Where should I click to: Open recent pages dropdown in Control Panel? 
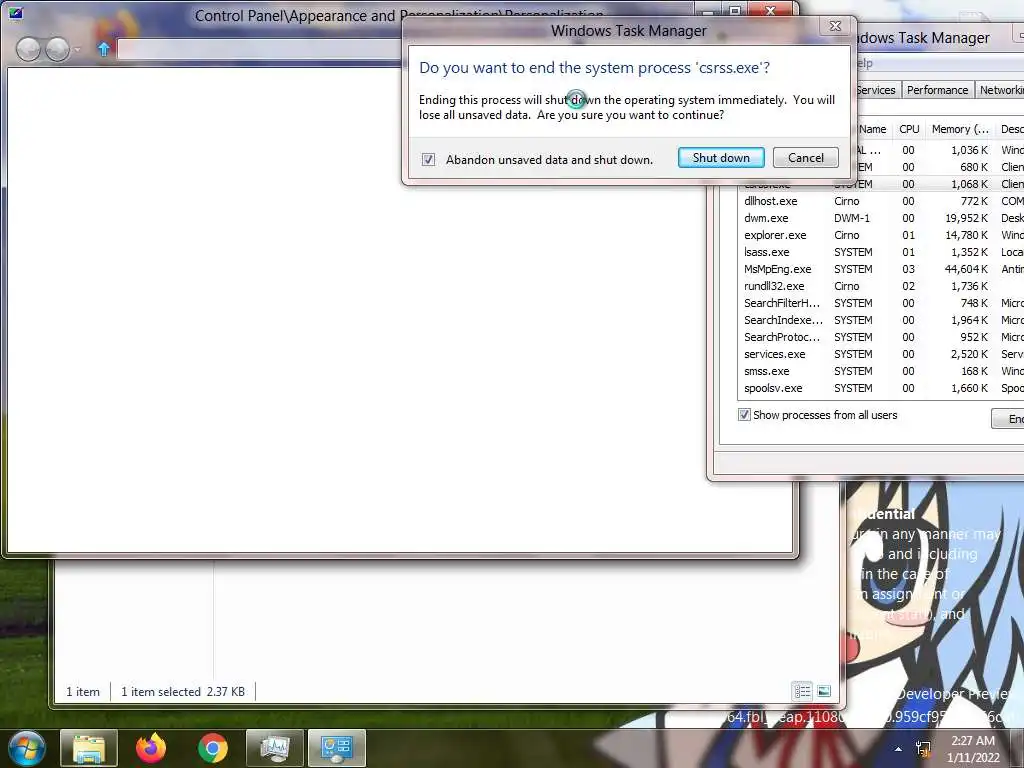point(78,50)
